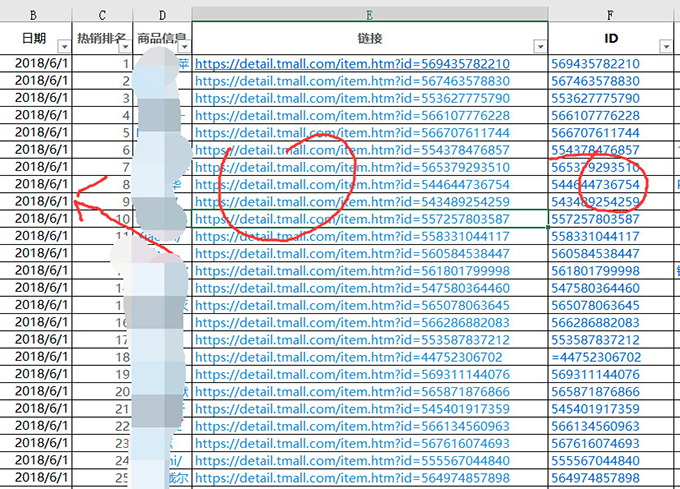Image resolution: width=680 pixels, height=489 pixels.
Task: Open tmall link with id=567463578830
Action: coord(352,81)
